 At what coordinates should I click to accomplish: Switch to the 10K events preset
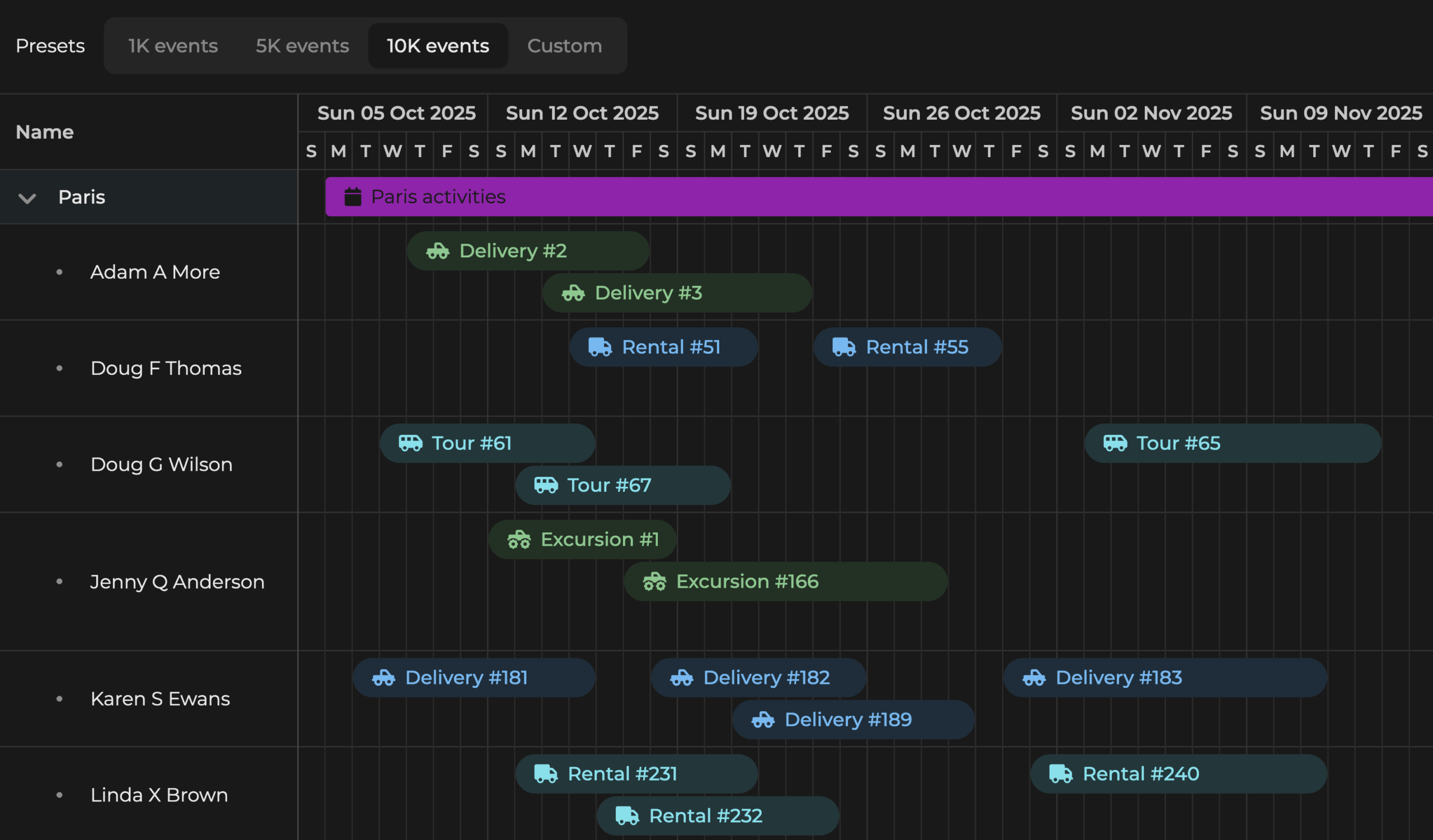[437, 46]
